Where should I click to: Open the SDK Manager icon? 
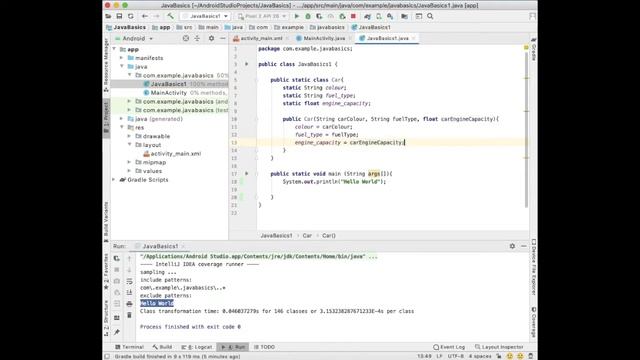pos(390,16)
